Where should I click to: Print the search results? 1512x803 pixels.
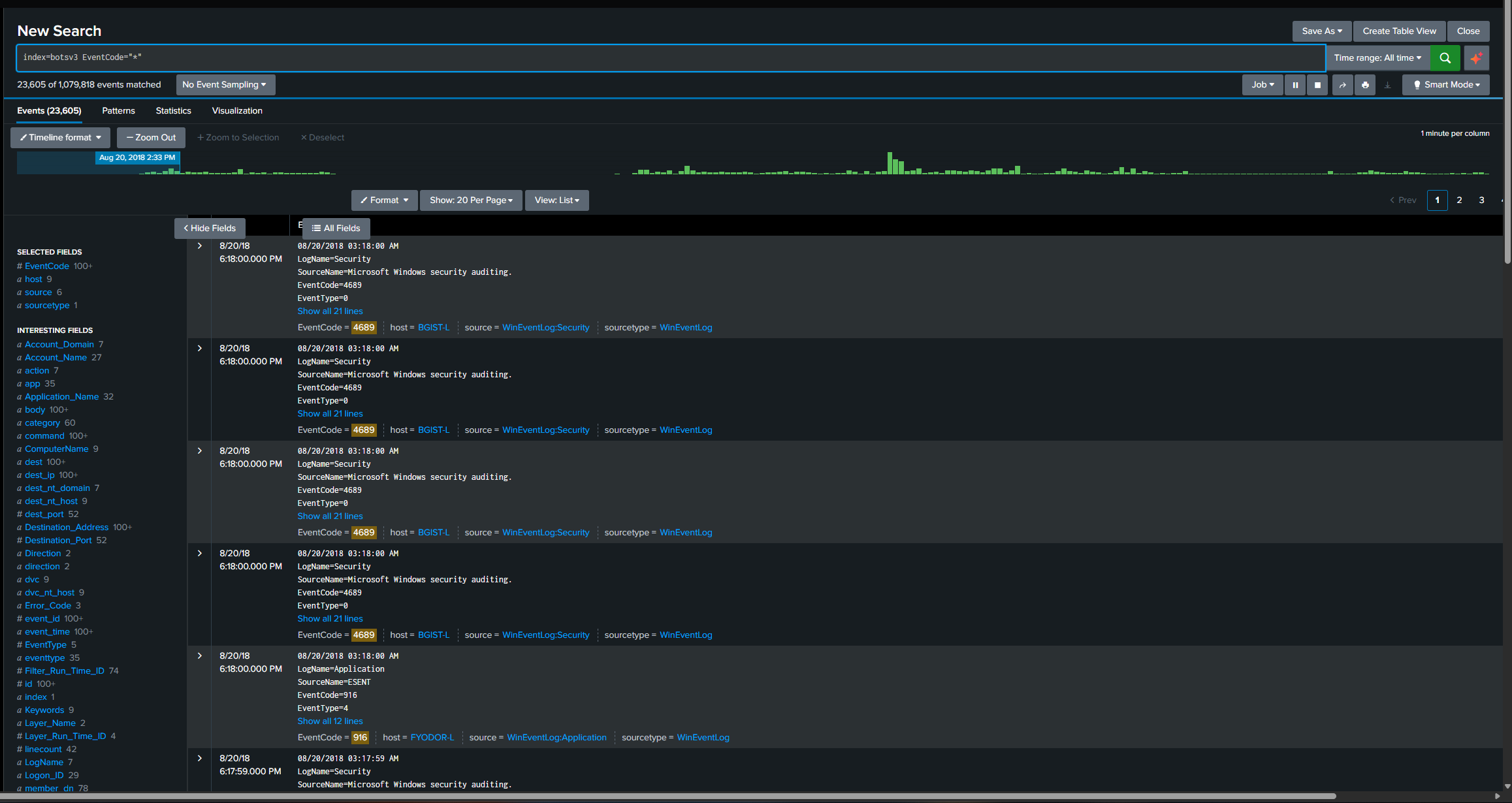[1365, 85]
